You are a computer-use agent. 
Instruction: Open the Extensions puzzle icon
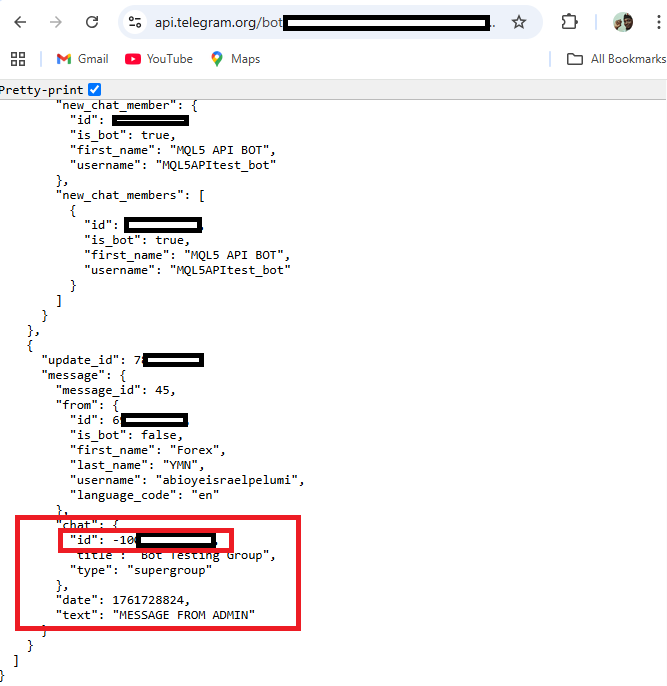[x=569, y=22]
